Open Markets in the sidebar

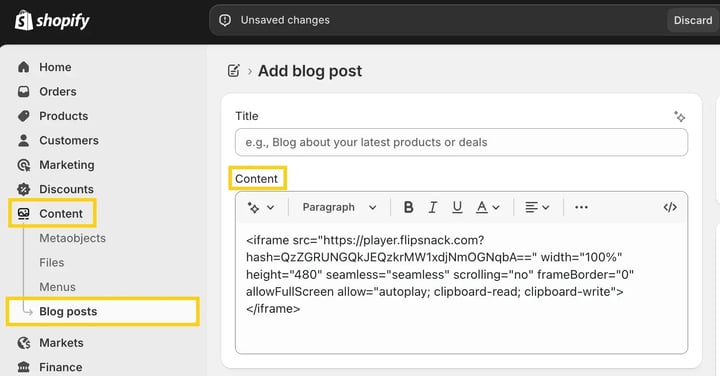tap(61, 343)
